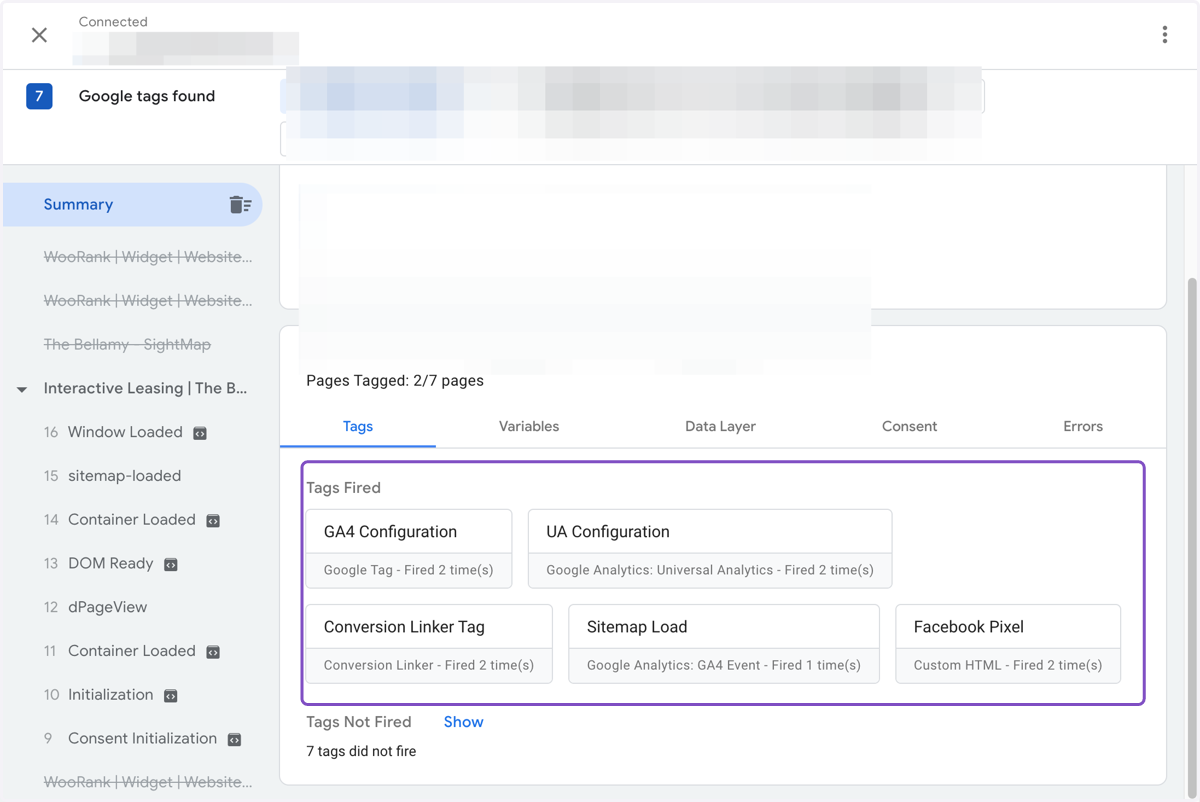Close the Tag Assistant panel
1200x802 pixels.
tap(39, 35)
